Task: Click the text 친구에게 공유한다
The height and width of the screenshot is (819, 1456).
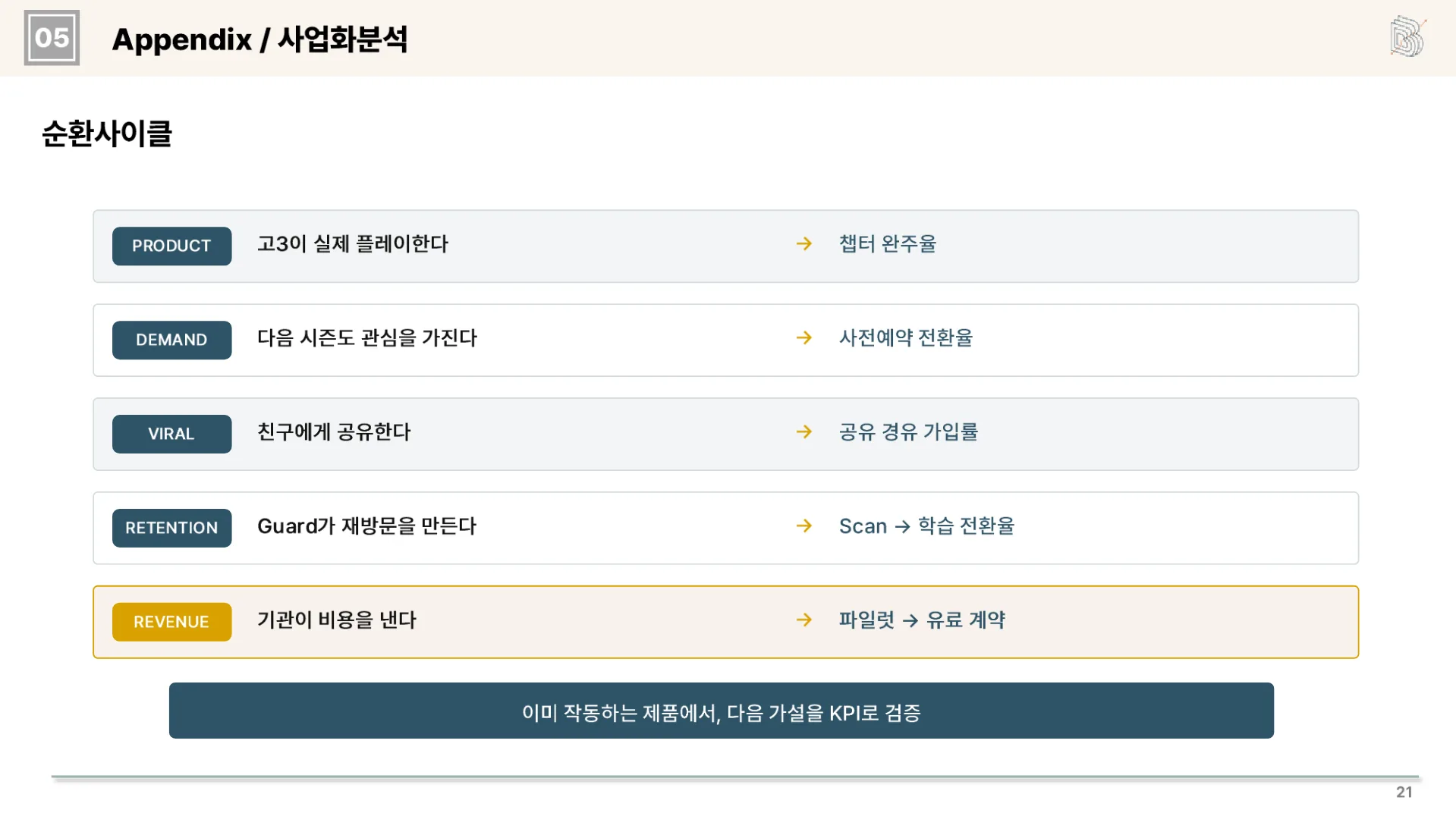Action: [334, 431]
